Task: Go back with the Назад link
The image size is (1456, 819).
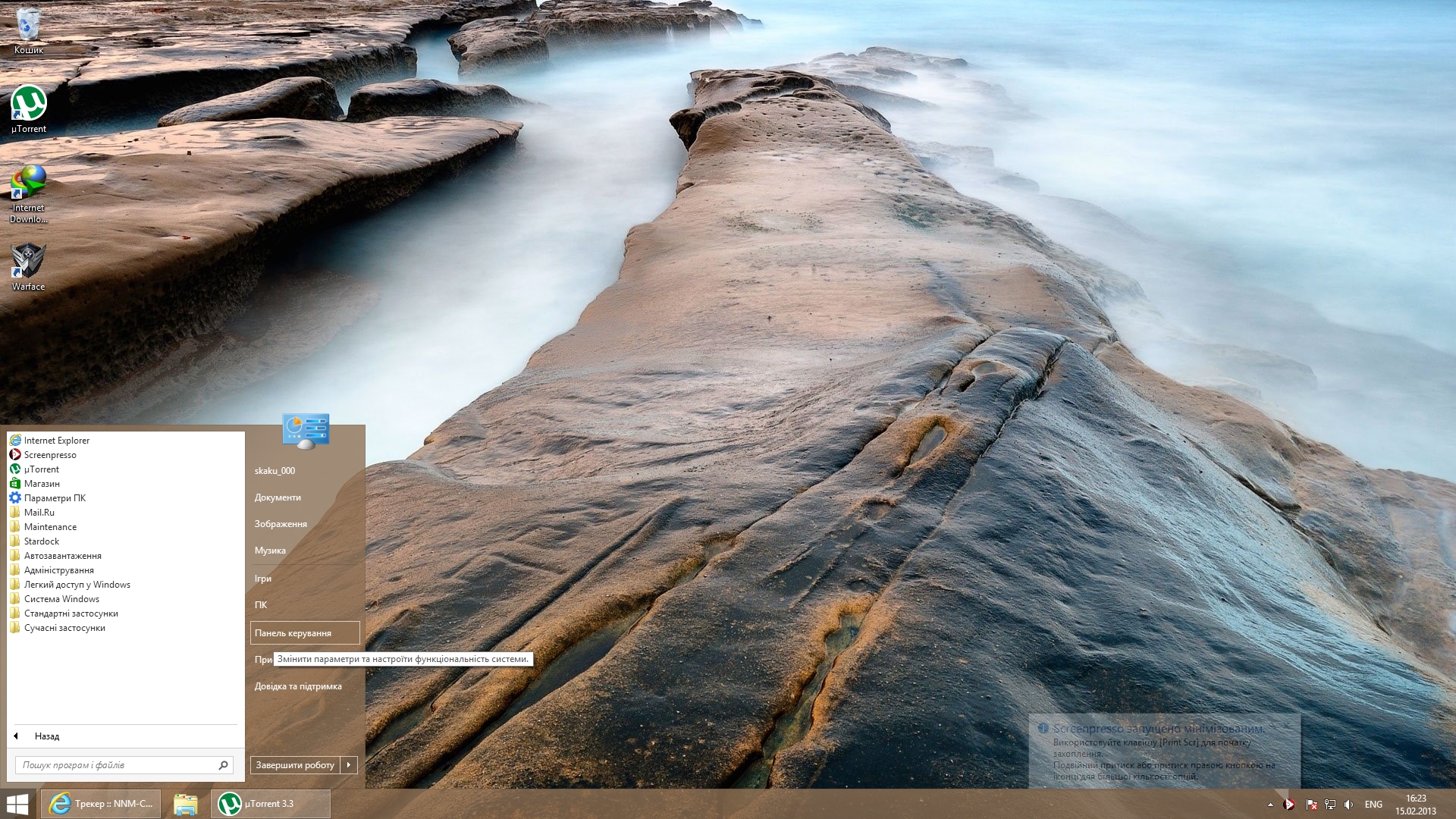Action: (x=45, y=736)
